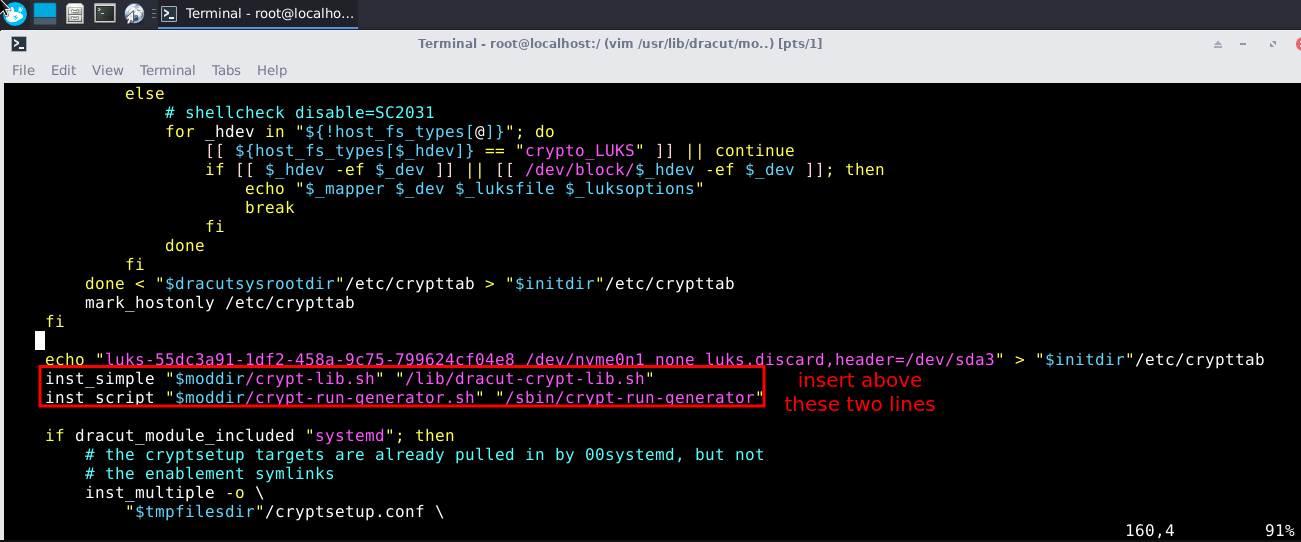Open the Help menu

pos(272,70)
